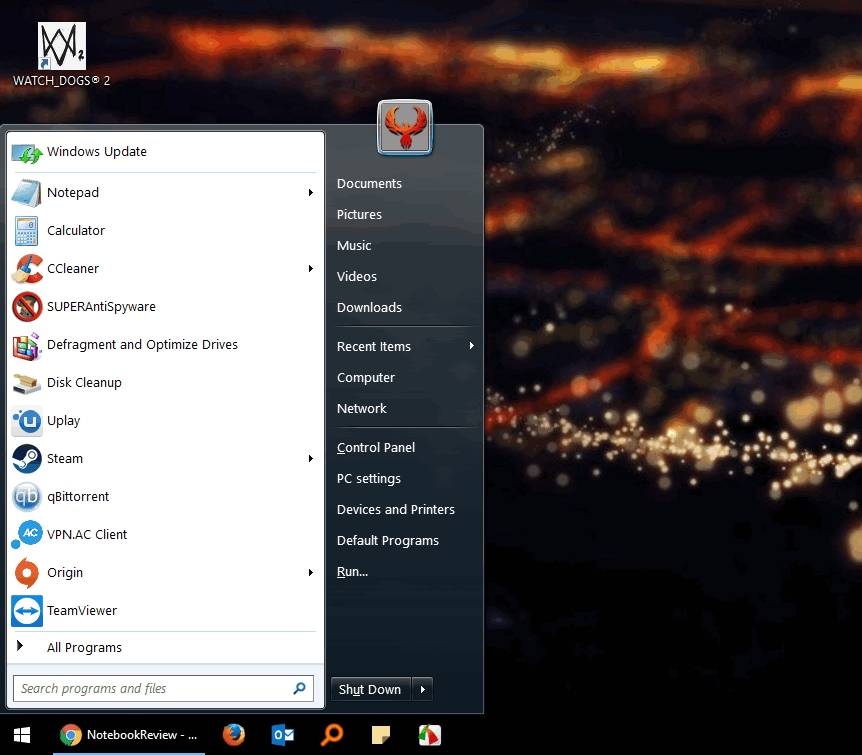Open Outlook from the taskbar
Viewport: 862px width, 755px height.
(283, 735)
